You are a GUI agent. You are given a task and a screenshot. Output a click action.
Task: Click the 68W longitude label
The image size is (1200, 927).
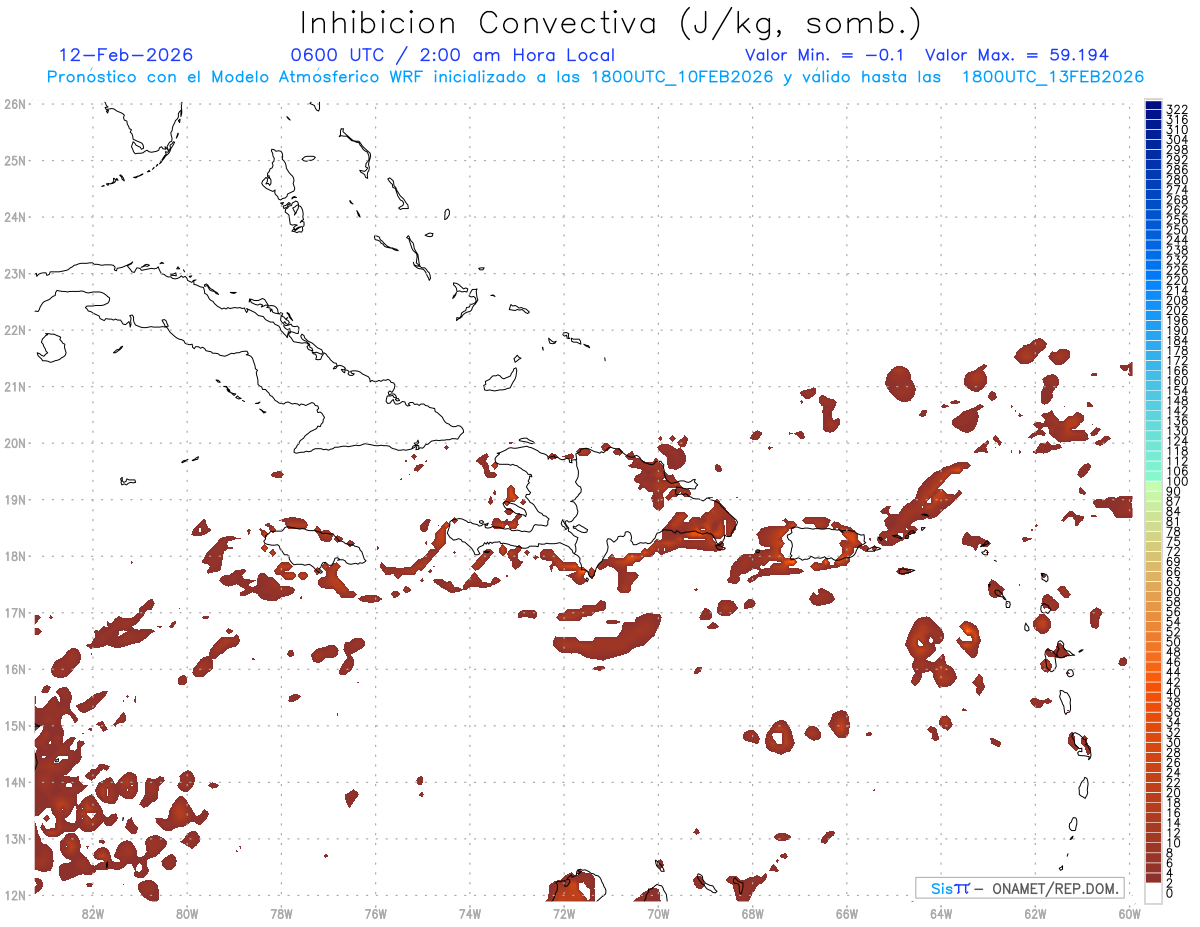(753, 913)
